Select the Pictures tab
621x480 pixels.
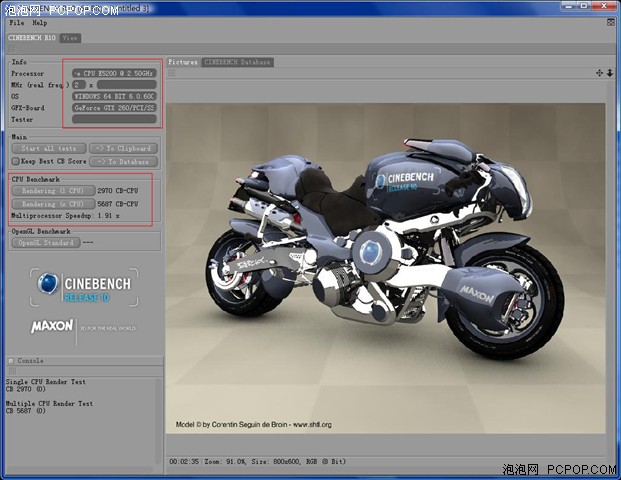point(183,62)
